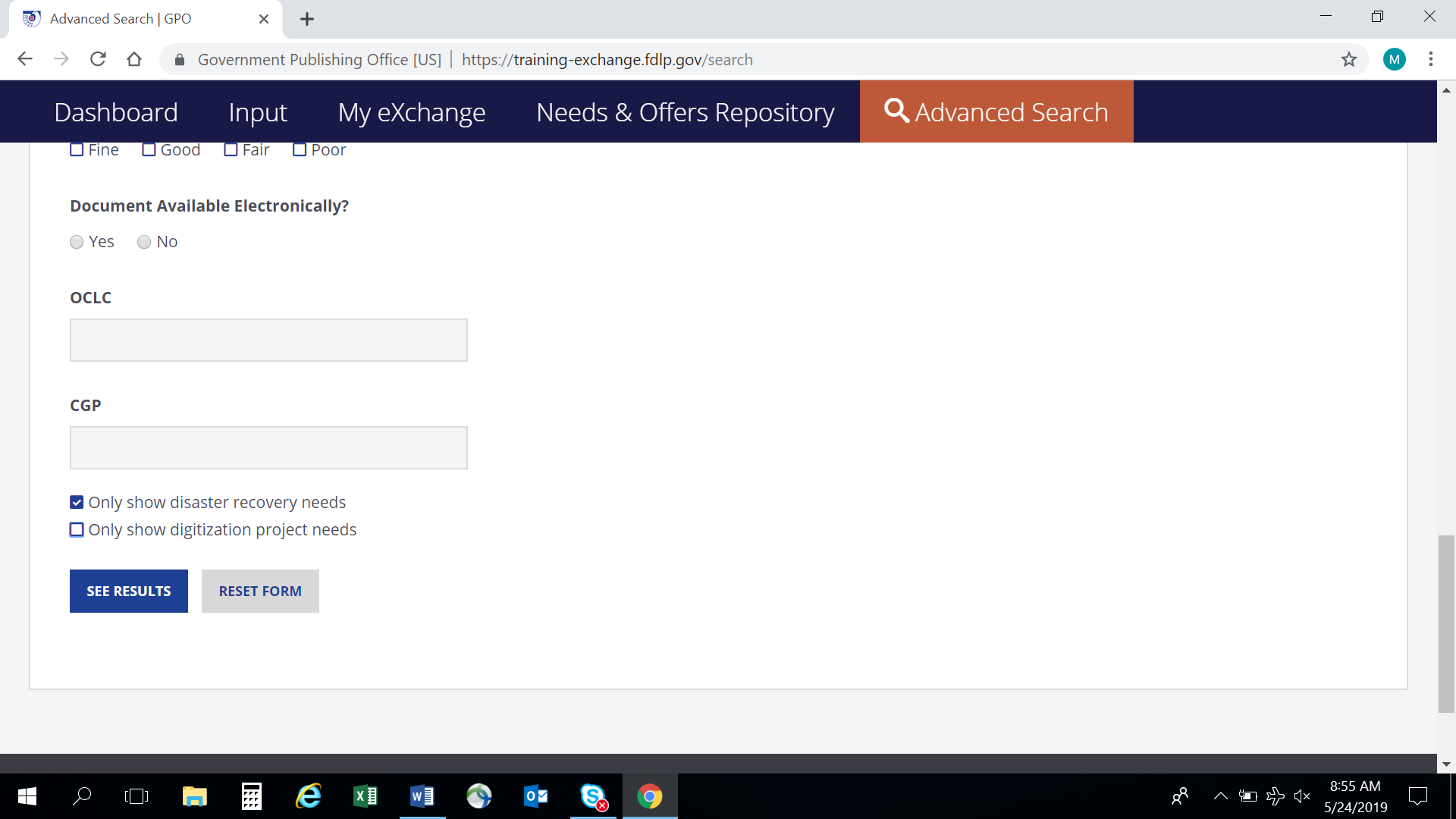The width and height of the screenshot is (1456, 819).
Task: Click into the OCLC input field
Action: click(268, 340)
